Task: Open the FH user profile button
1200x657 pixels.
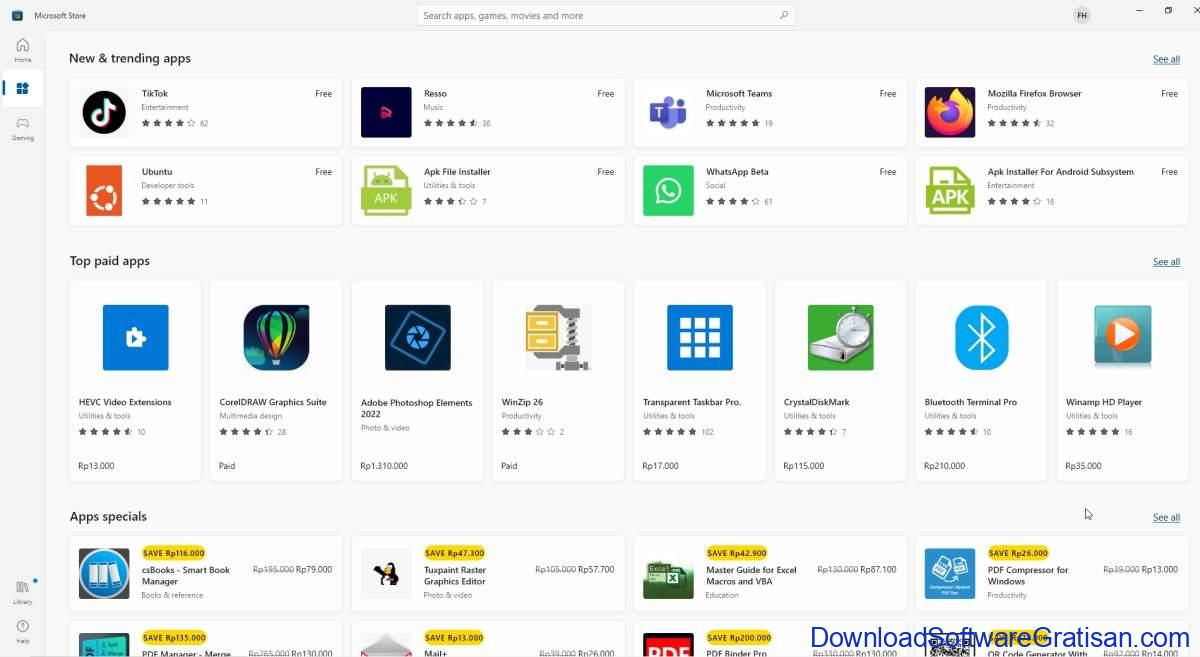Action: (1082, 15)
